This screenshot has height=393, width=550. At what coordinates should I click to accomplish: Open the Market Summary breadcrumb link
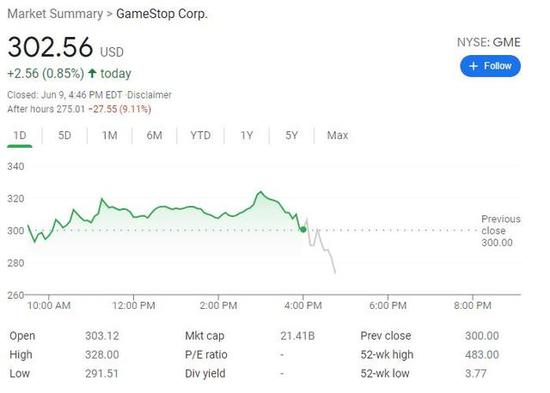[55, 14]
